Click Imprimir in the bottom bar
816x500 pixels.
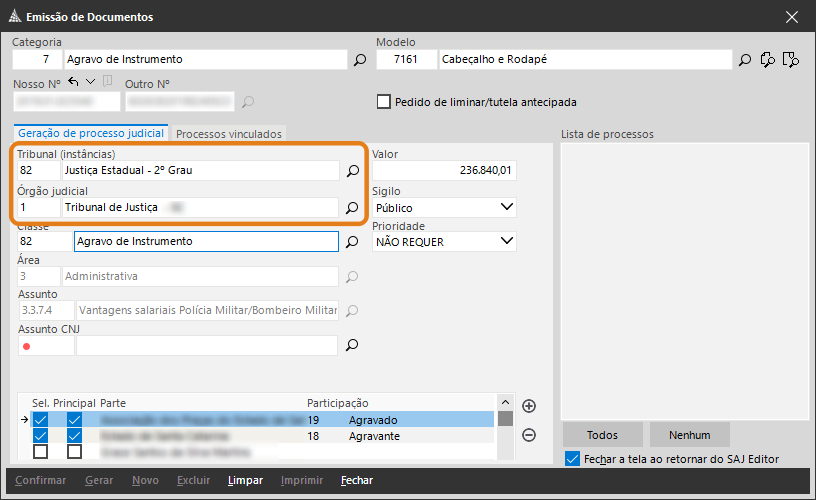pos(302,480)
